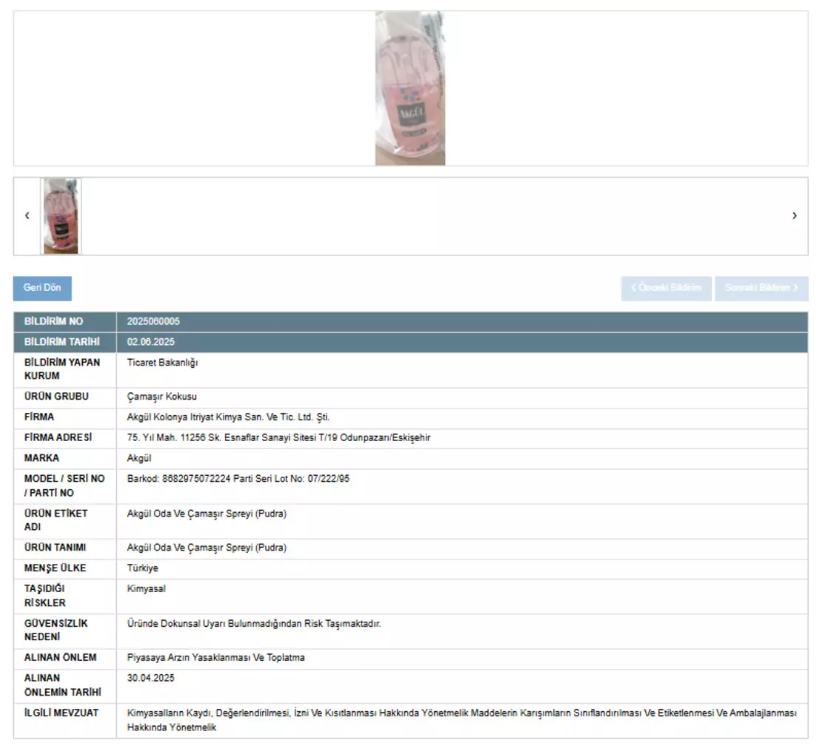The height and width of the screenshot is (749, 816).
Task: Open previous notice via Önceki Bildirim
Action: (x=666, y=288)
